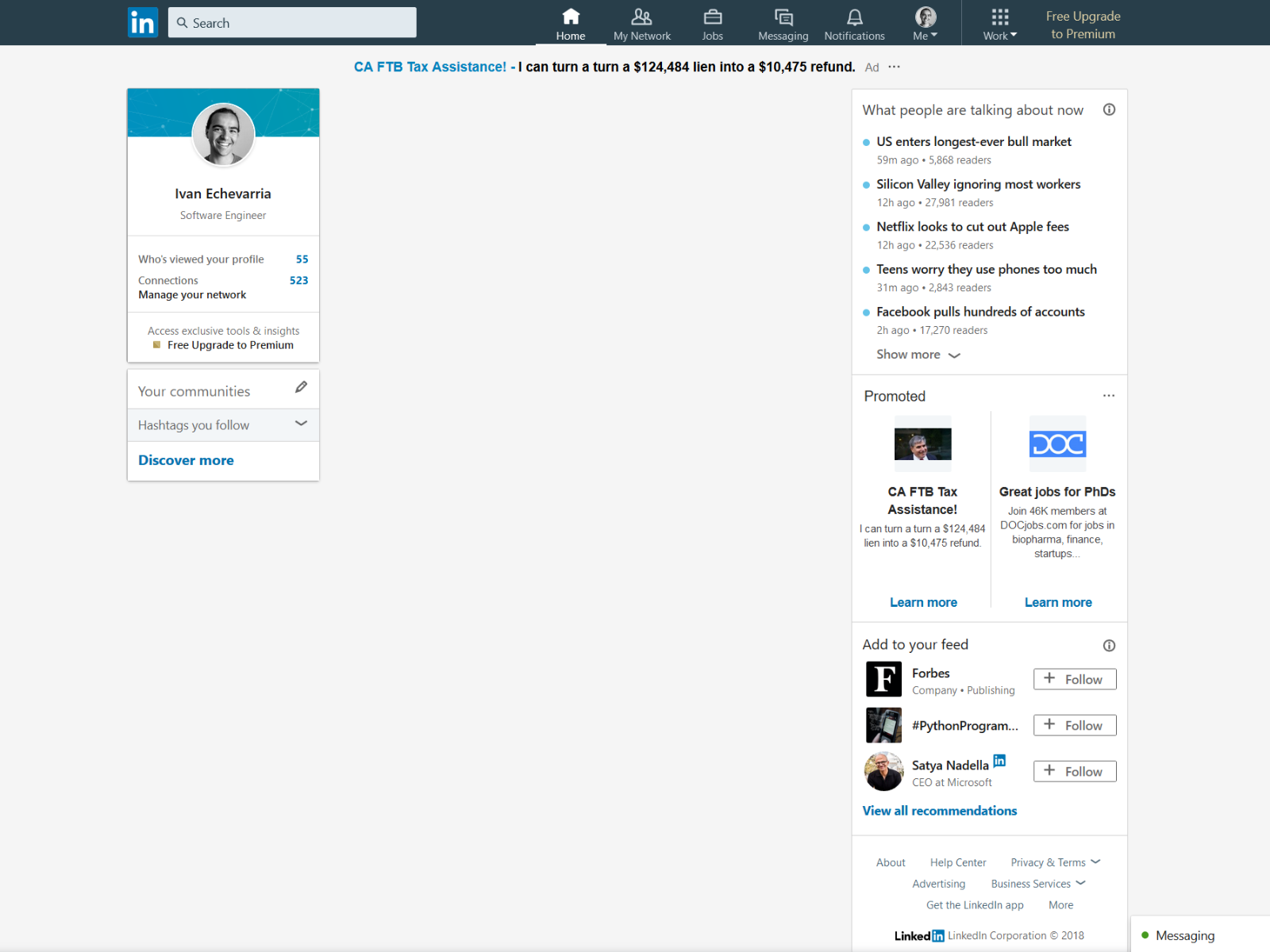This screenshot has width=1270, height=952.
Task: Click DOC jobs logo image
Action: click(1057, 444)
